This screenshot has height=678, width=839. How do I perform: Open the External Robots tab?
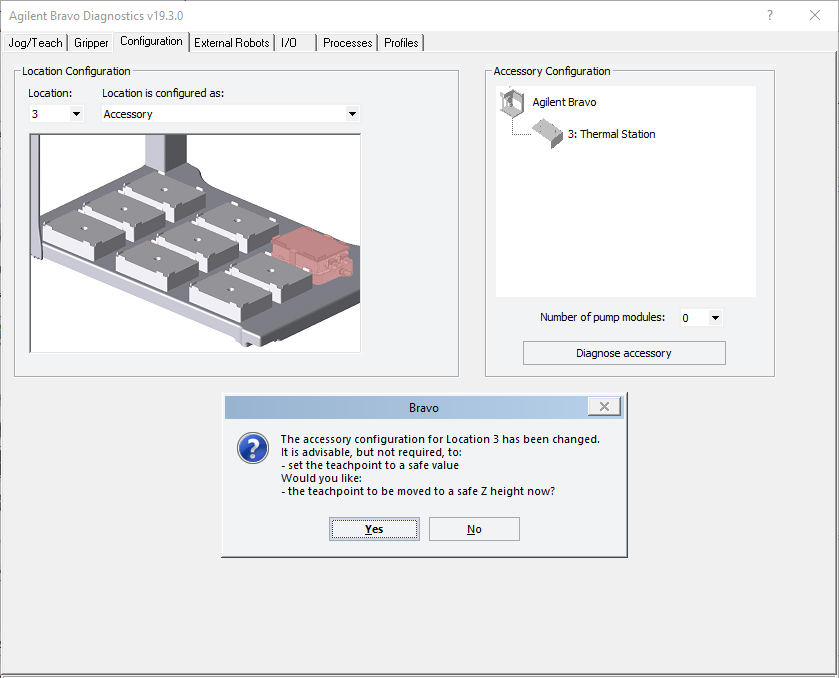pos(232,43)
